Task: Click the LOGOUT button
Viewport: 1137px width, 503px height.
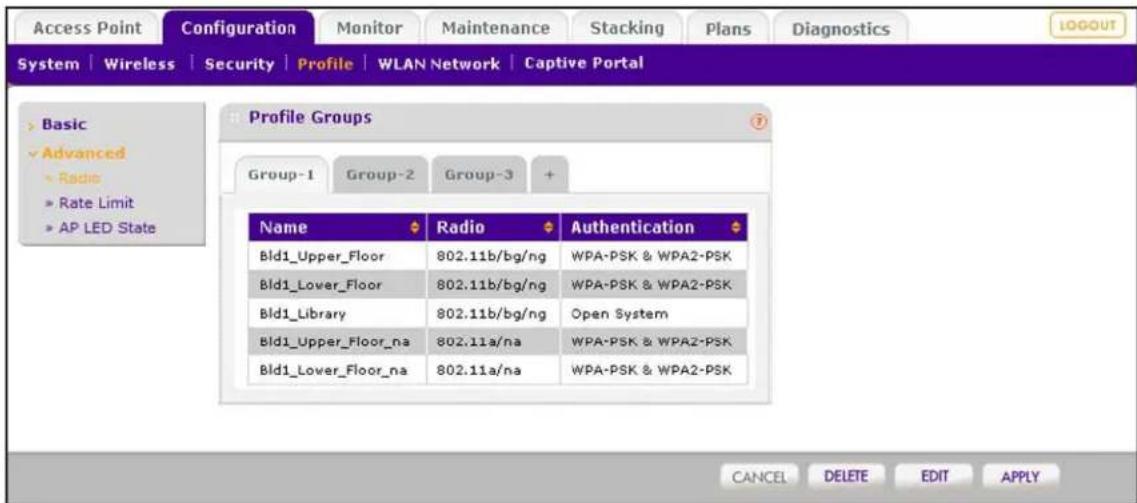Action: [x=1088, y=26]
